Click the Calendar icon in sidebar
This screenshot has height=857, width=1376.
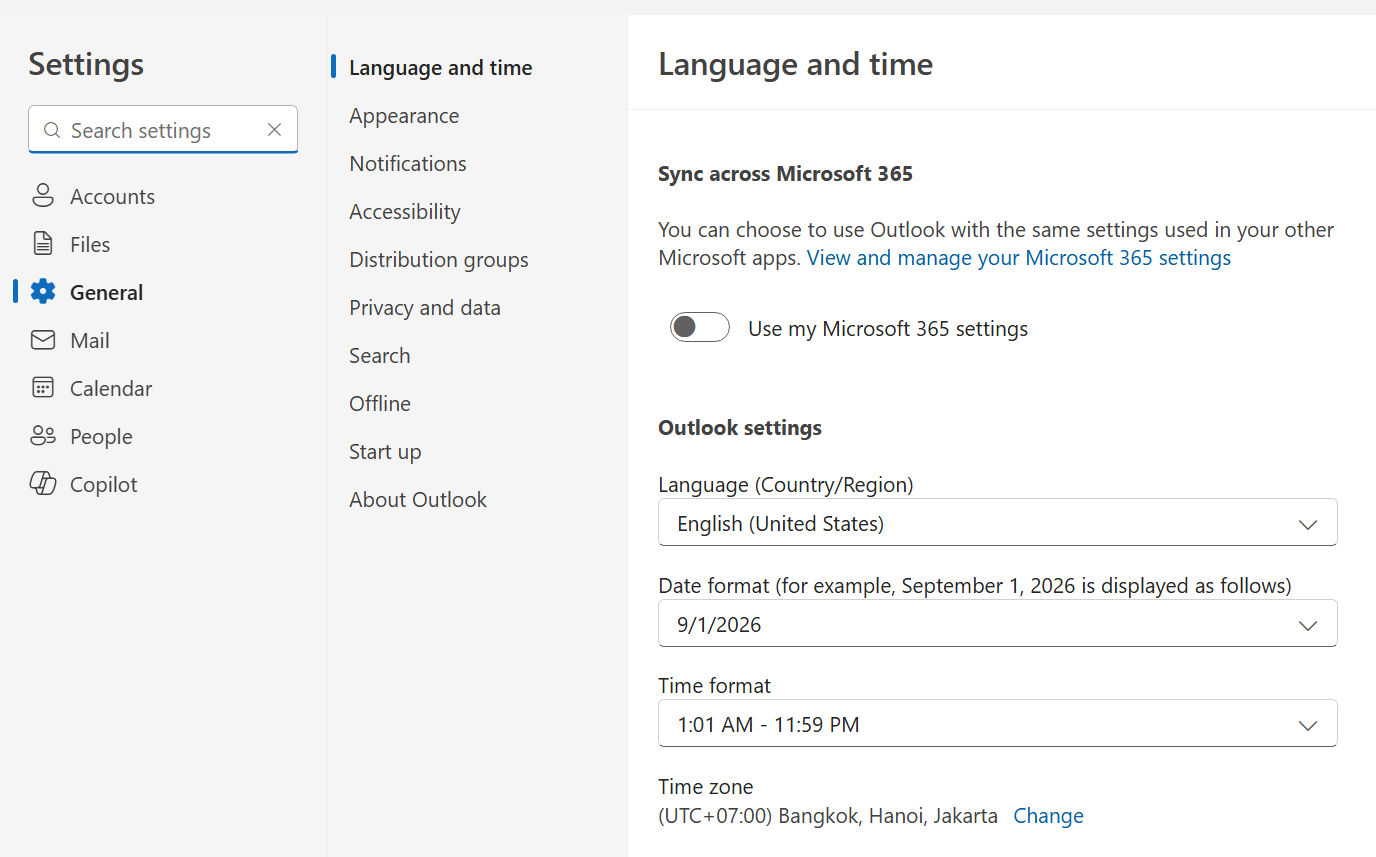[43, 388]
